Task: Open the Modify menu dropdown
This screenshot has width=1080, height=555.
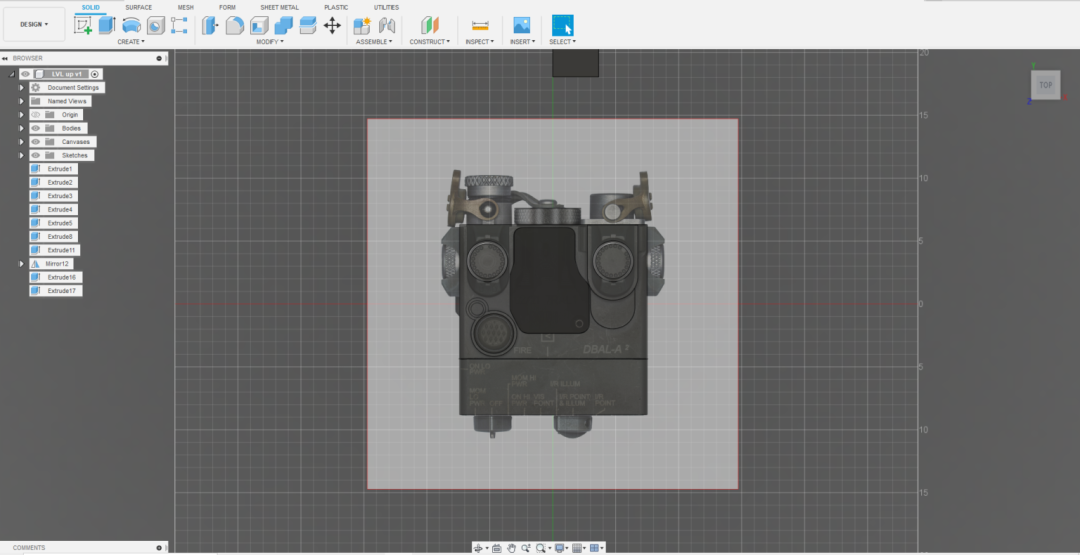Action: point(270,42)
